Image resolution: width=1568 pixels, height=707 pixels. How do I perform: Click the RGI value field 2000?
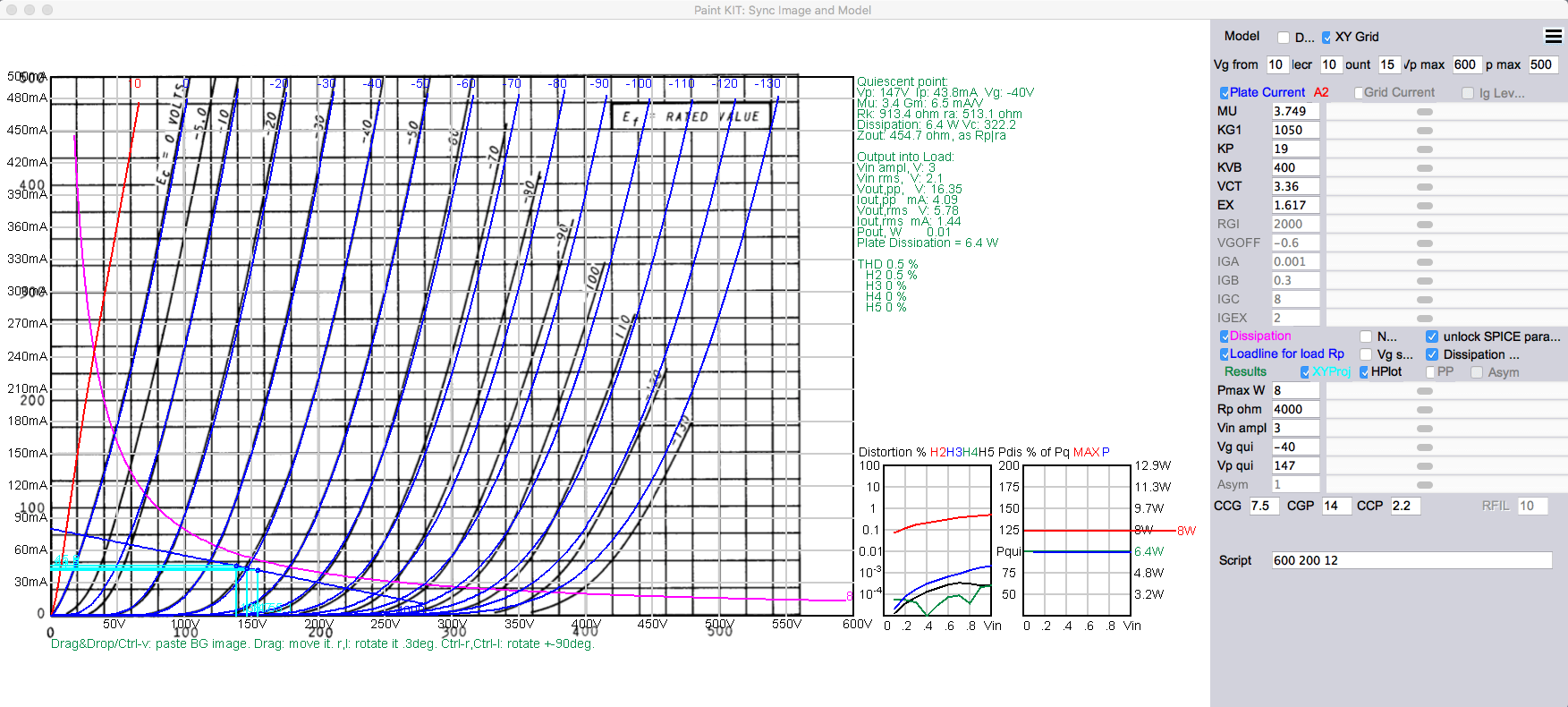(1295, 225)
